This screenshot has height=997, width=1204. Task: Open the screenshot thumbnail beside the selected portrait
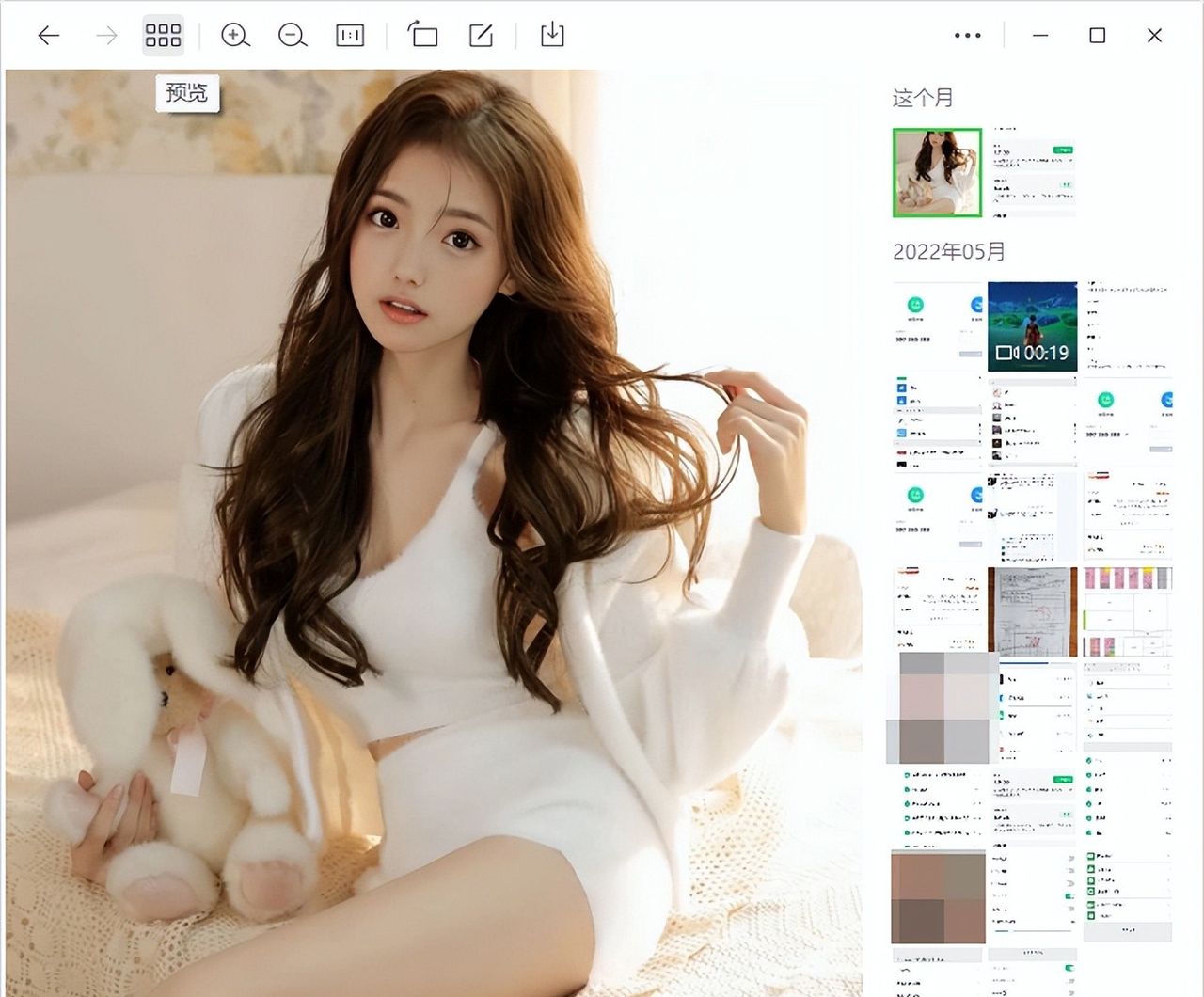pyautogui.click(x=1032, y=173)
